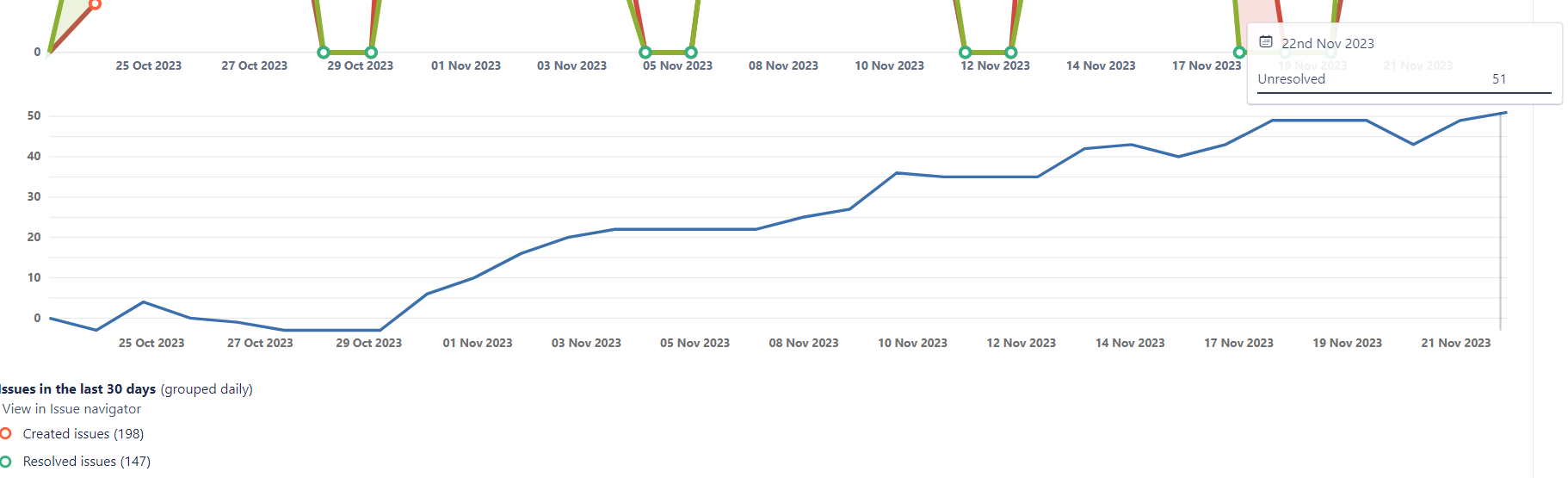
Task: Click the 27 Oct 2023 label on upper chart
Action: pos(255,65)
